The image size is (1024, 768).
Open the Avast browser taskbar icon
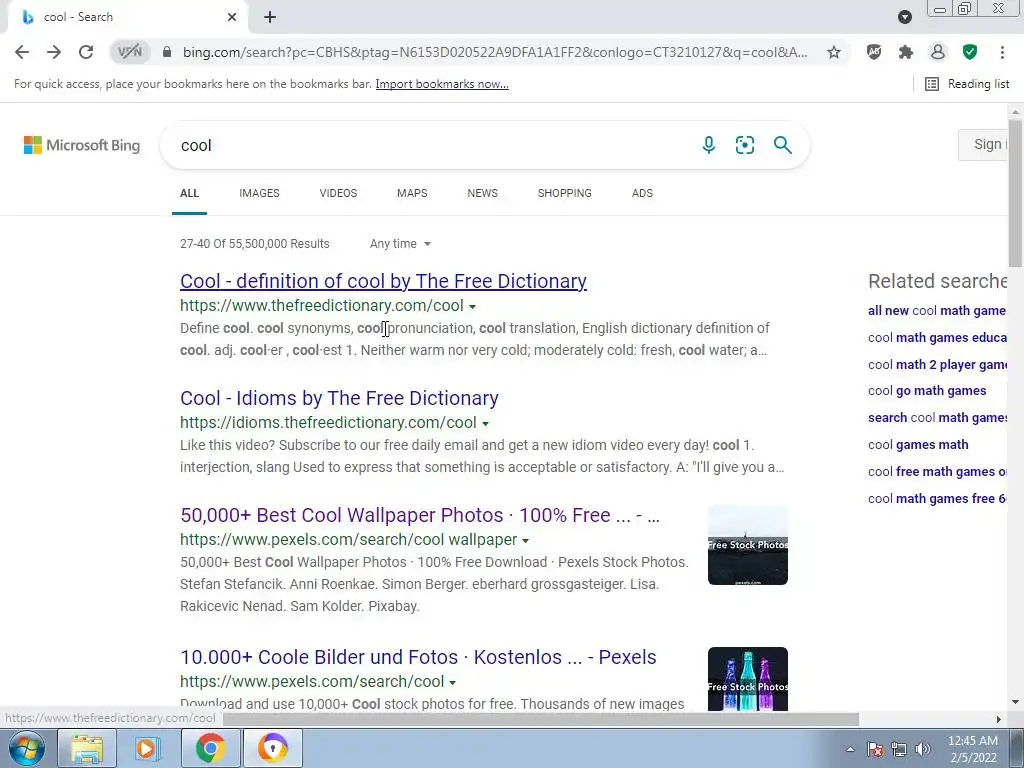272,748
